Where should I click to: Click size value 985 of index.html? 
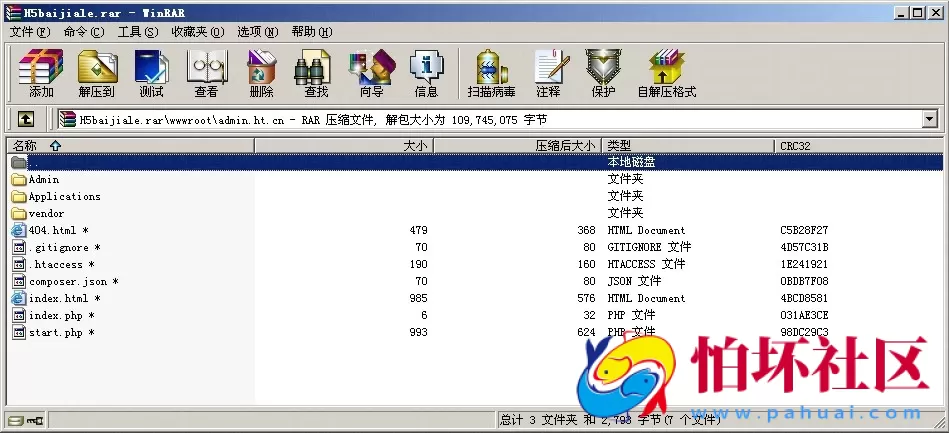[418, 298]
